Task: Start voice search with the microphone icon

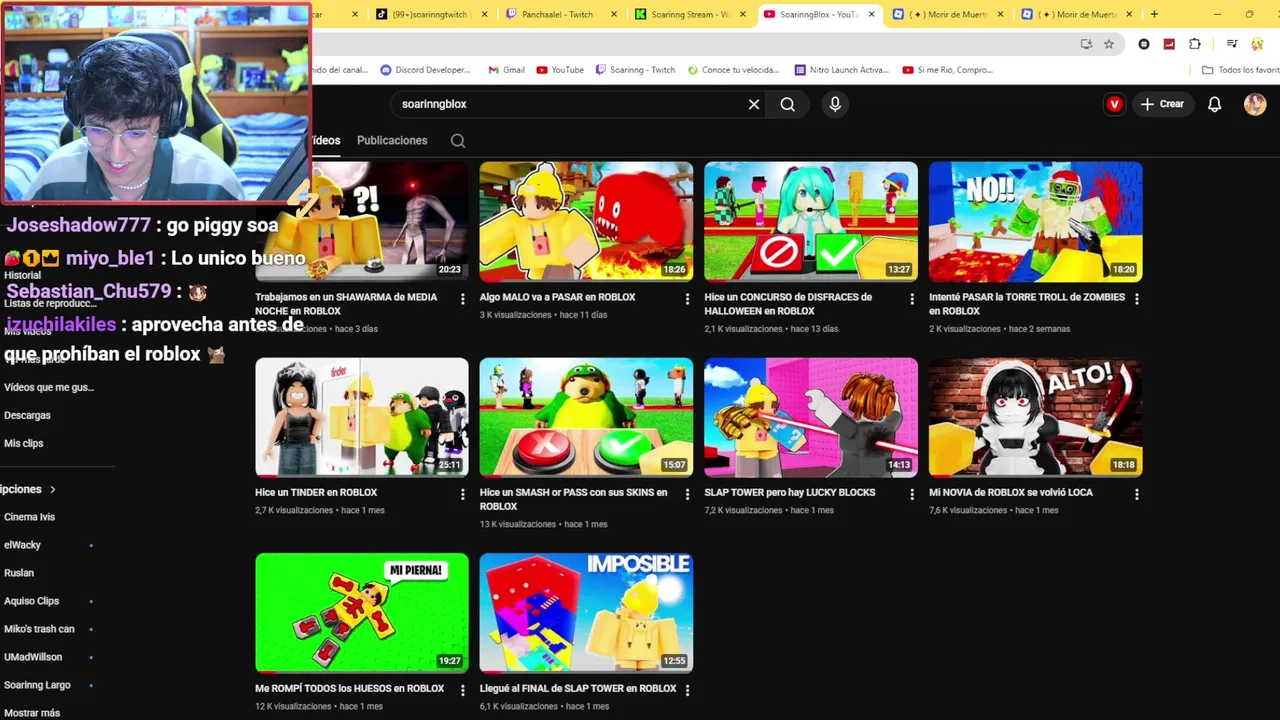Action: [835, 104]
